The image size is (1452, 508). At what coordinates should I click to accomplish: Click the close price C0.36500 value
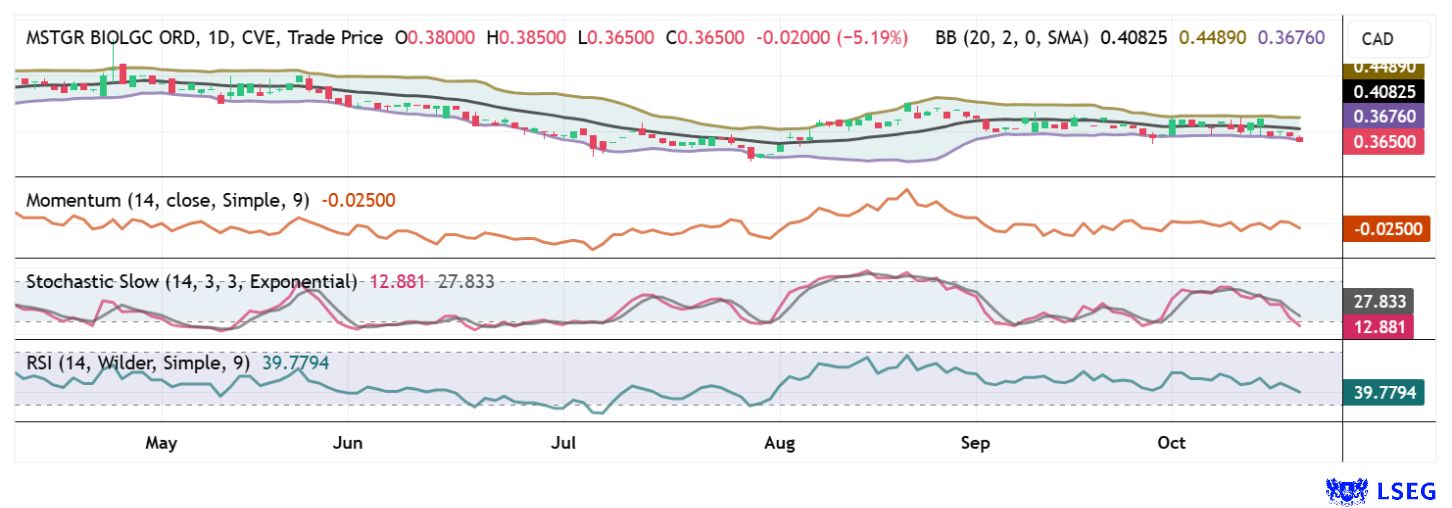pyautogui.click(x=704, y=38)
